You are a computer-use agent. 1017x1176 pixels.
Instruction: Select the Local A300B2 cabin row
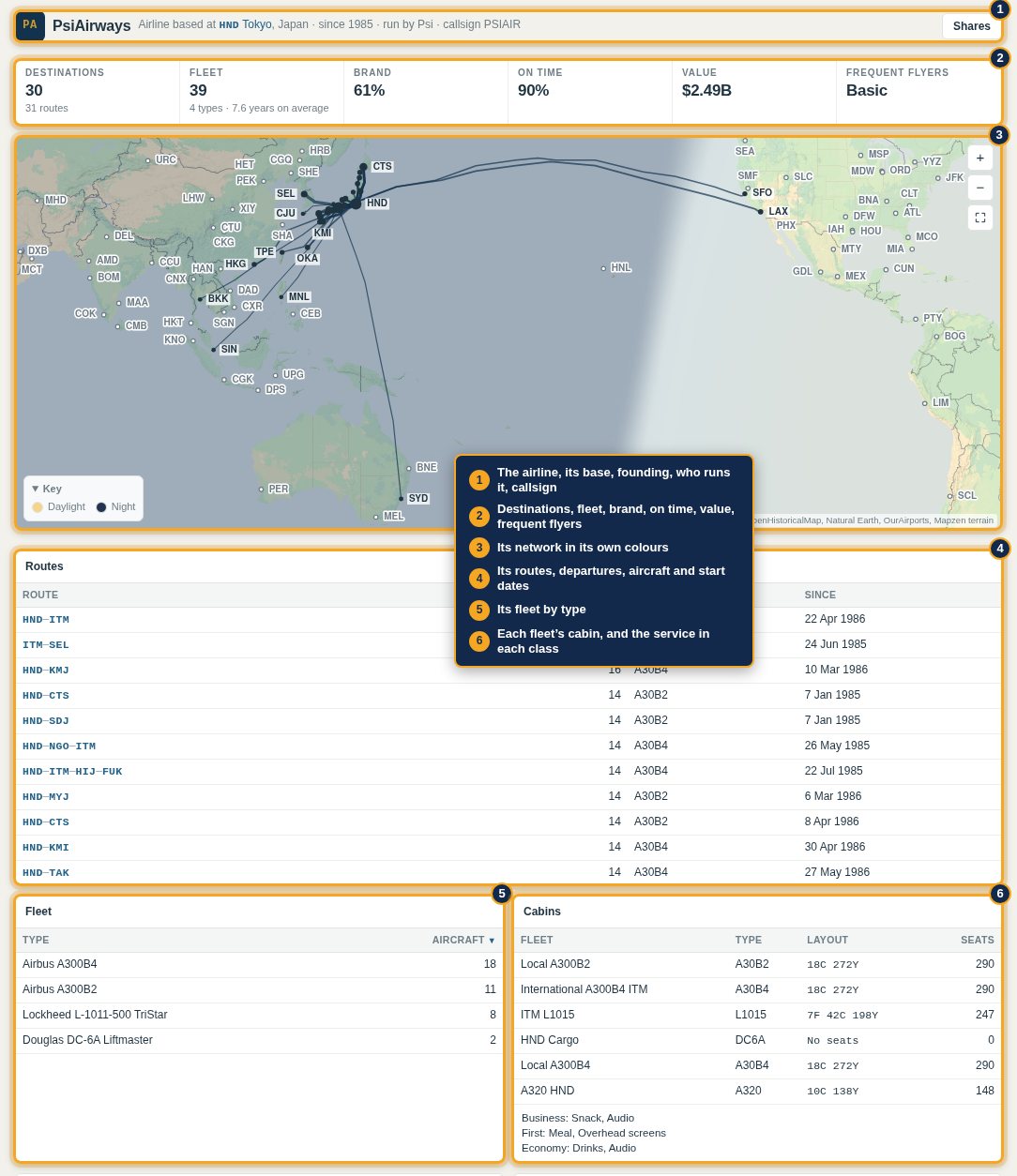tap(757, 965)
